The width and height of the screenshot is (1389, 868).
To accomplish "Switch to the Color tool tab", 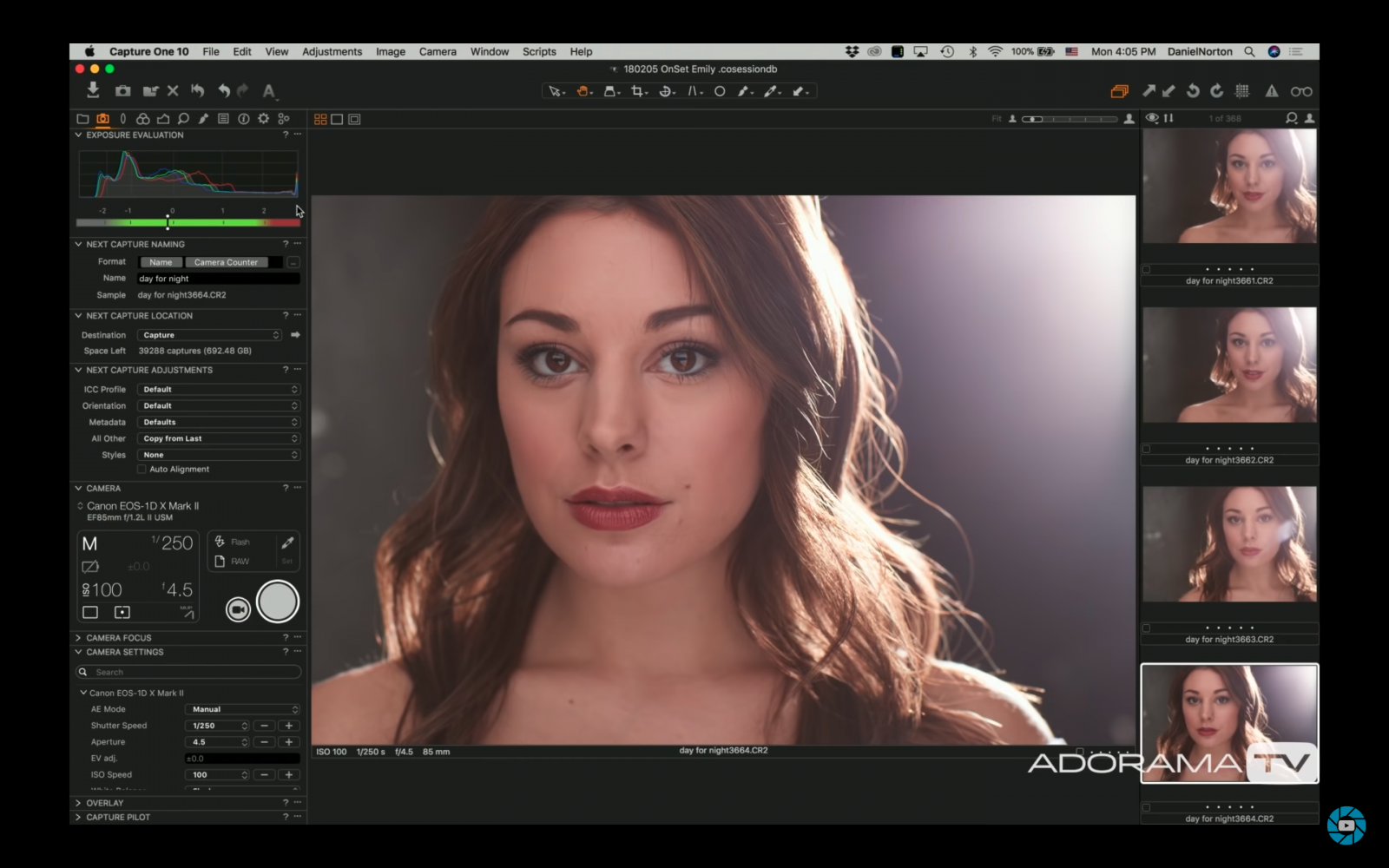I will pos(144,119).
